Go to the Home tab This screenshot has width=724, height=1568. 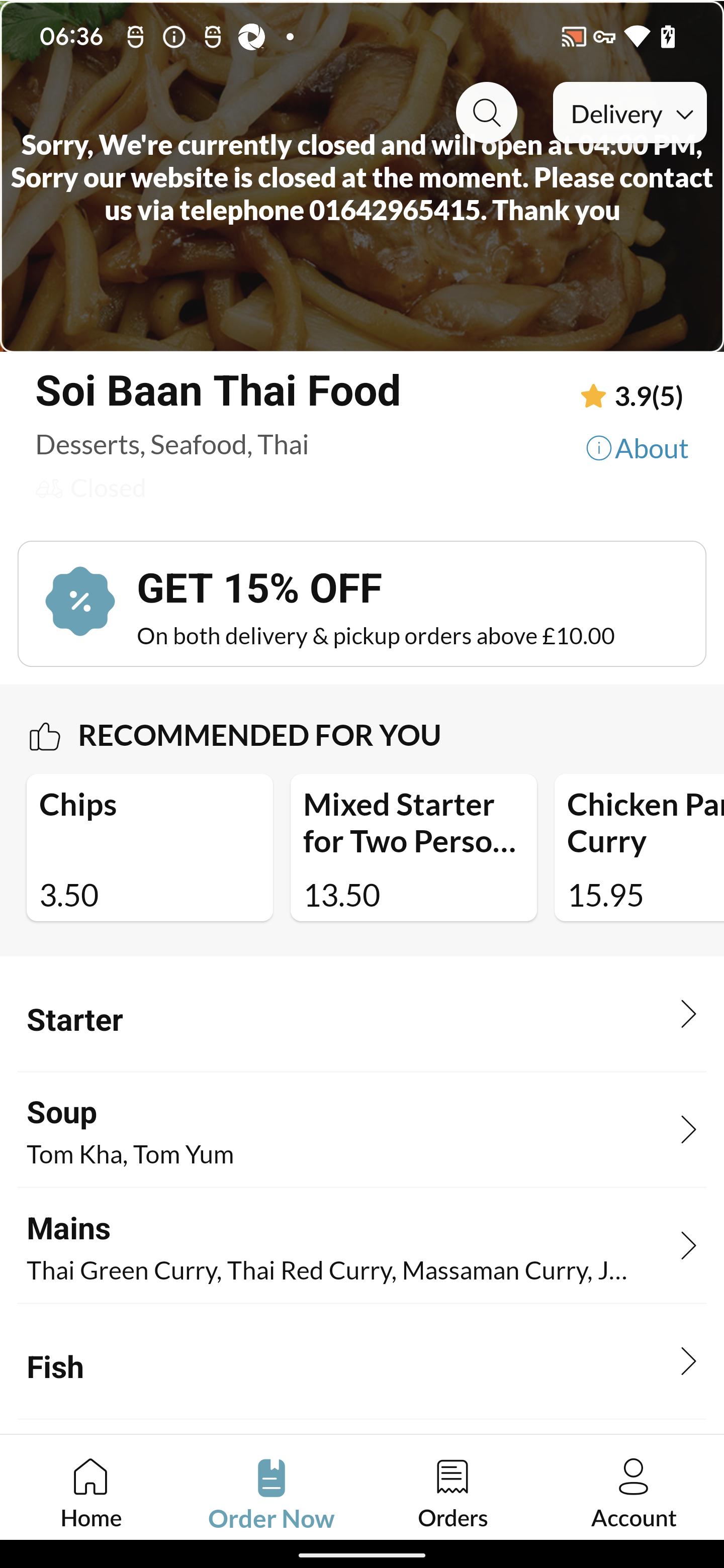90,1494
